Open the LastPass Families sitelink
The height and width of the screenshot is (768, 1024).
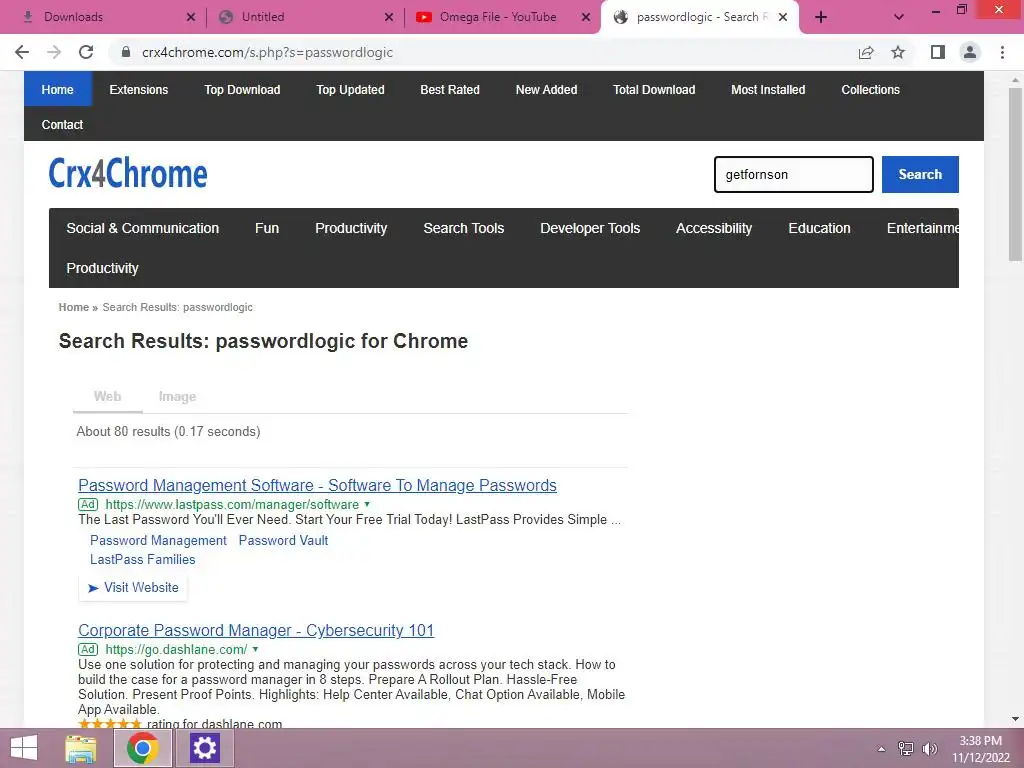[142, 559]
